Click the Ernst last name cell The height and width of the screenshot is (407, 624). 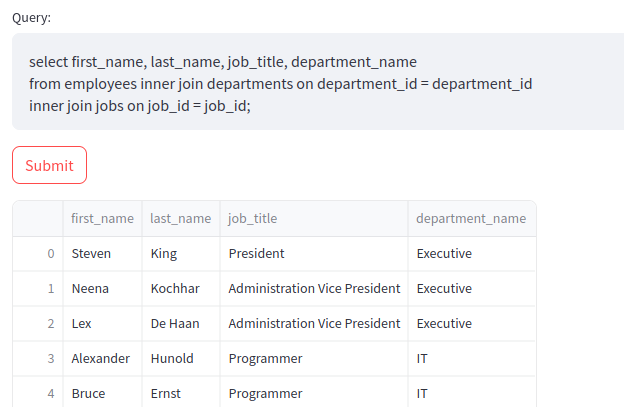click(181, 392)
